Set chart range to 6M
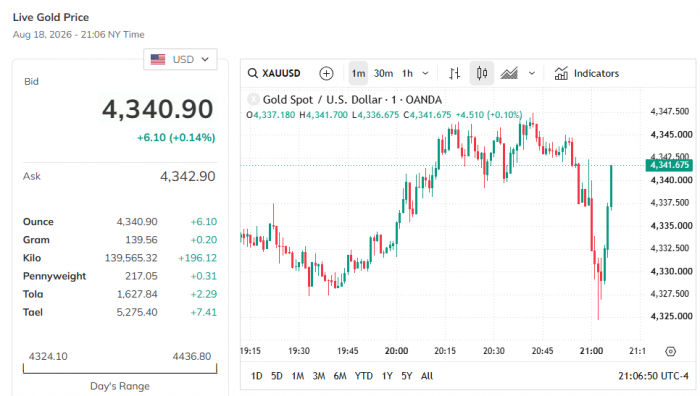Image resolution: width=700 pixels, height=396 pixels. pos(340,376)
